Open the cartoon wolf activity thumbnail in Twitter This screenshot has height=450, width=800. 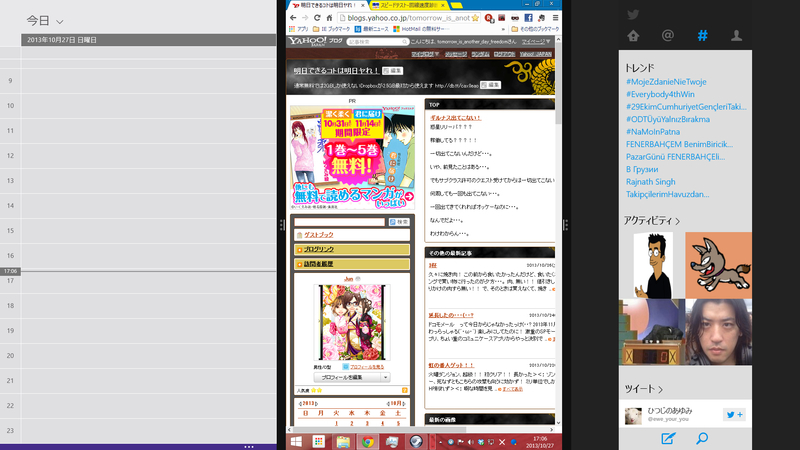coord(718,265)
